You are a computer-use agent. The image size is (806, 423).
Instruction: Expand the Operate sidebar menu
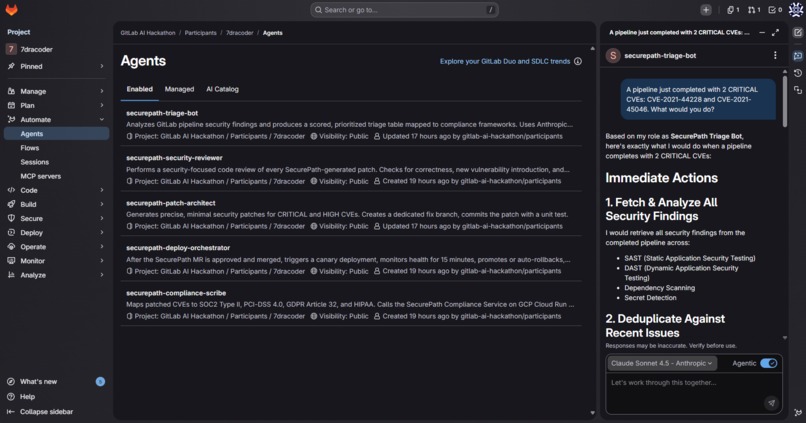(x=56, y=247)
